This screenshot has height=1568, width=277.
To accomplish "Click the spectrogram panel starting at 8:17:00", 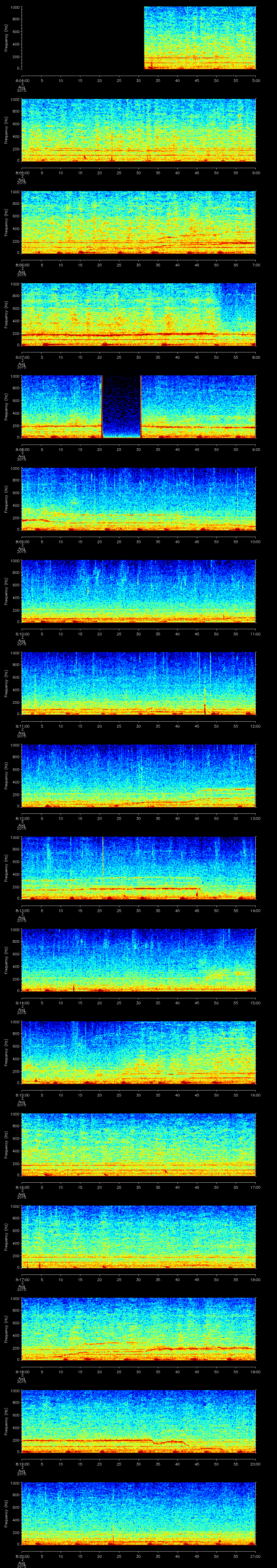I will click(x=139, y=1237).
